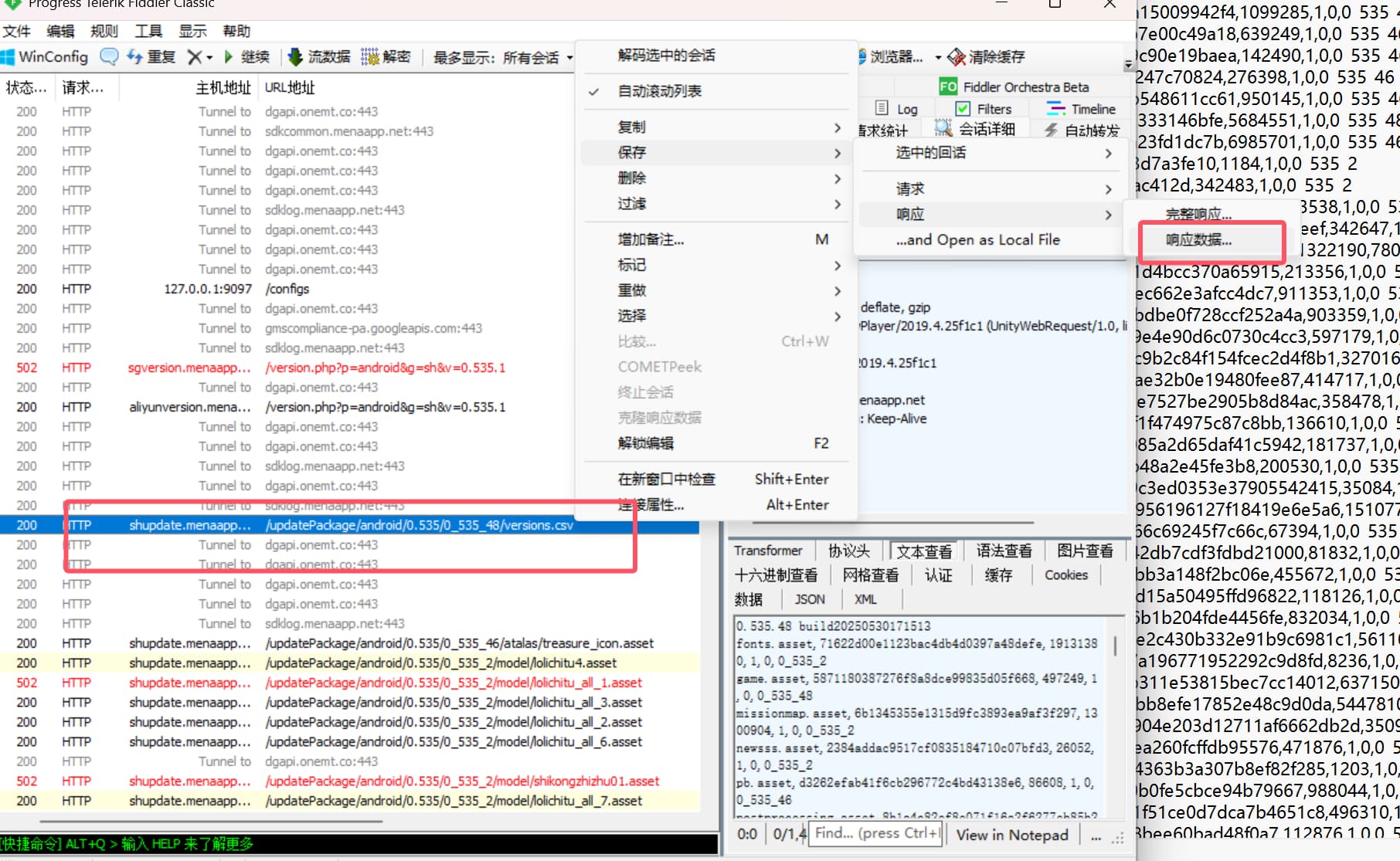
Task: Click the View in Notepad button
Action: pyautogui.click(x=1012, y=835)
